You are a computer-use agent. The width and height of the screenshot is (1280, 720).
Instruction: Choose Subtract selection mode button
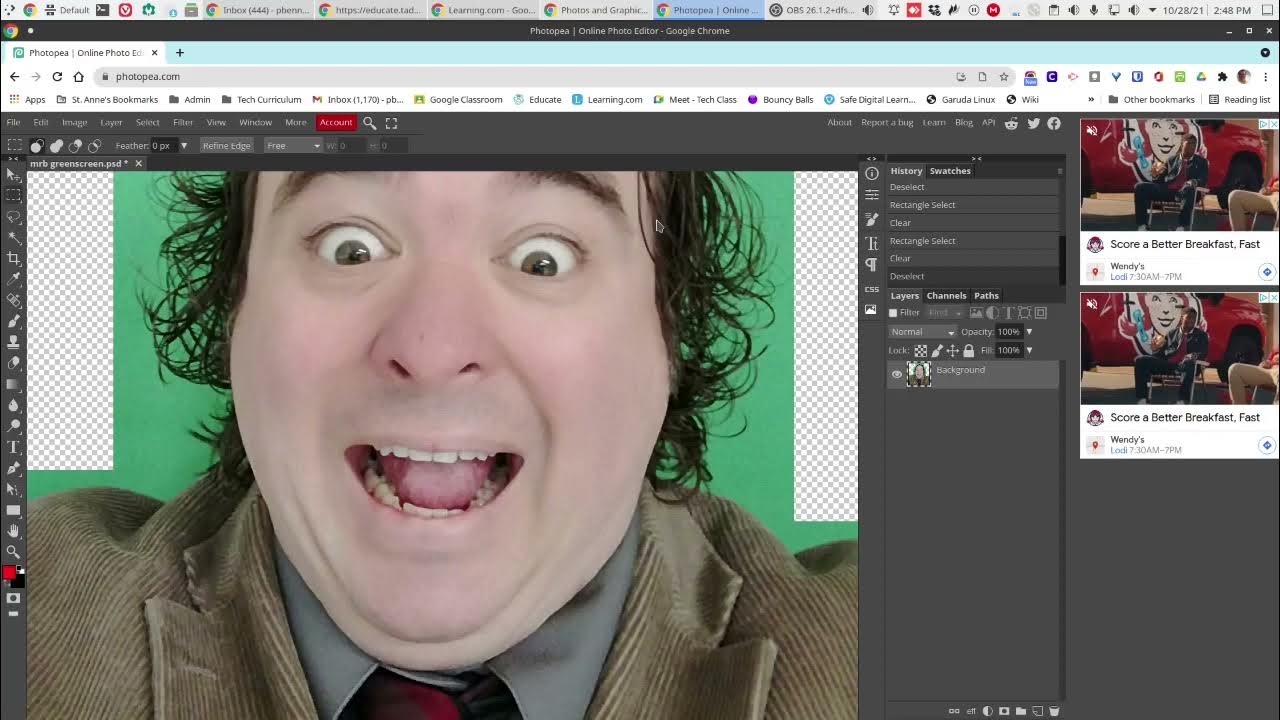point(75,146)
